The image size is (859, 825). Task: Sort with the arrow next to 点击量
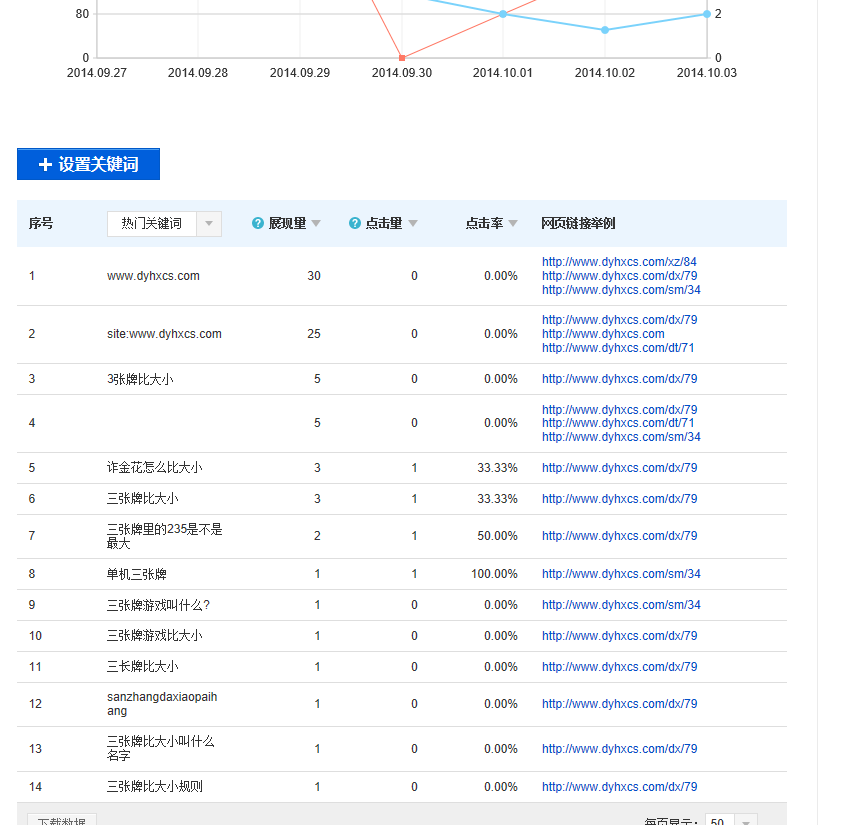pyautogui.click(x=413, y=224)
